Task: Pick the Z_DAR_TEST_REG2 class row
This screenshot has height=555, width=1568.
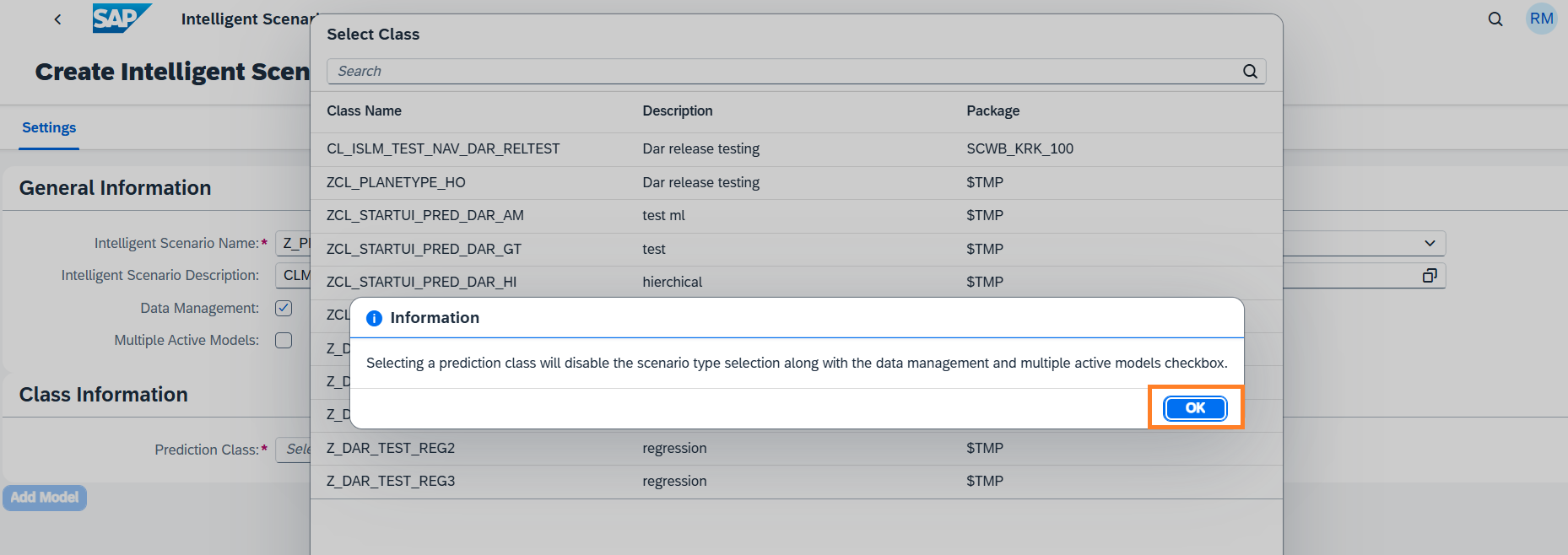Action: pos(391,448)
